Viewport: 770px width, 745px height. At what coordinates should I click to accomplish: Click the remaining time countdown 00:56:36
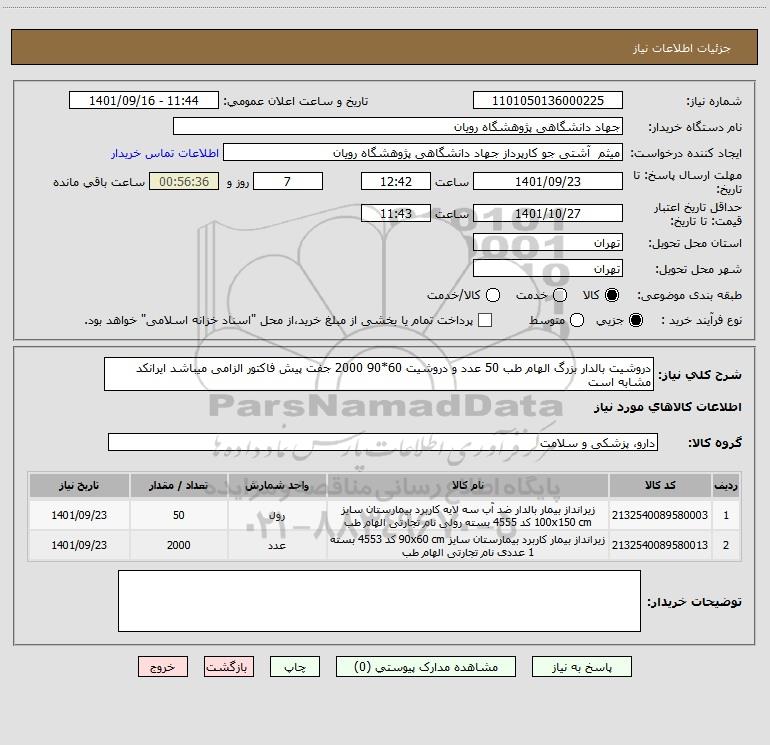[184, 181]
